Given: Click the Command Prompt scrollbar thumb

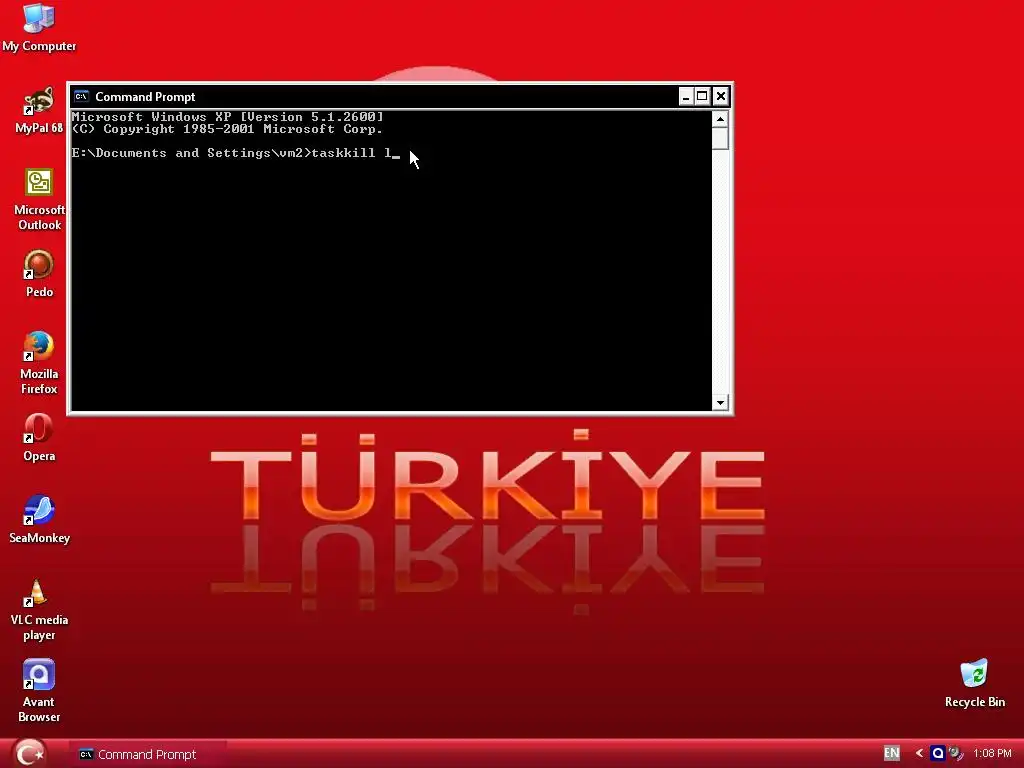Looking at the screenshot, I should (x=720, y=138).
